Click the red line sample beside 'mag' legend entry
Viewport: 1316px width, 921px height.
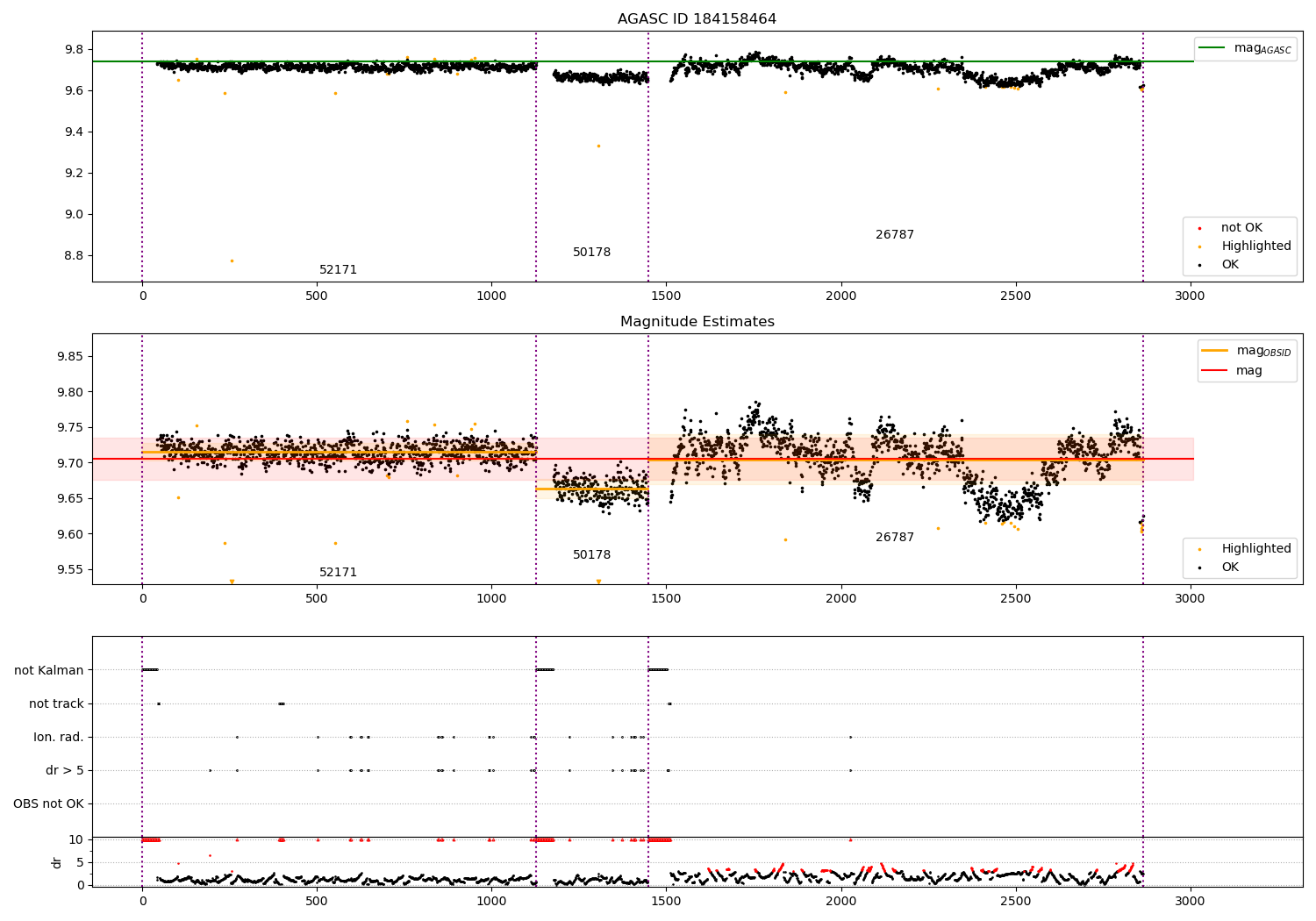tap(1214, 371)
